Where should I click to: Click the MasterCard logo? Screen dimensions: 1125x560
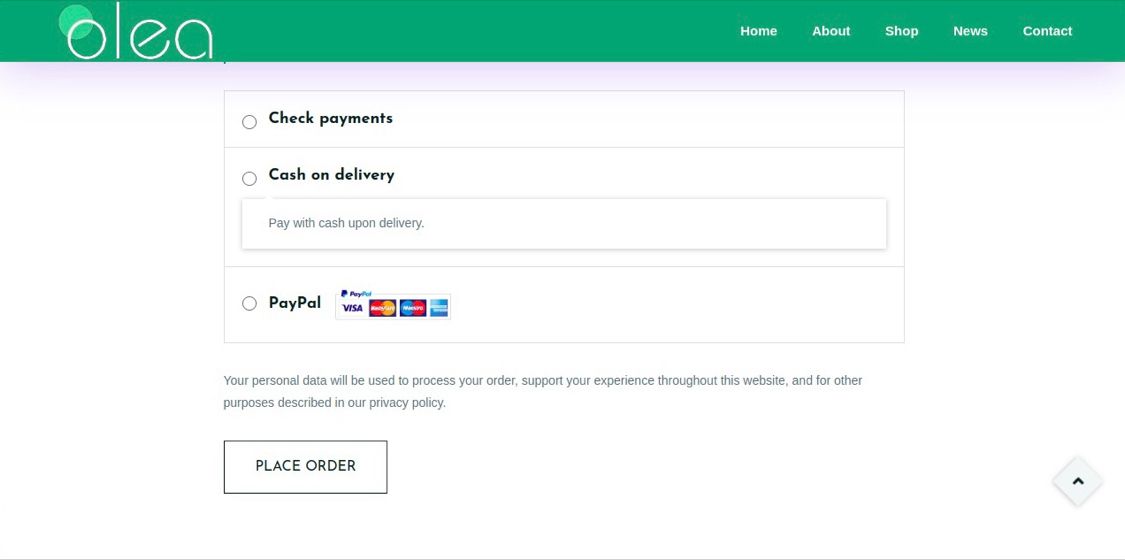point(382,308)
